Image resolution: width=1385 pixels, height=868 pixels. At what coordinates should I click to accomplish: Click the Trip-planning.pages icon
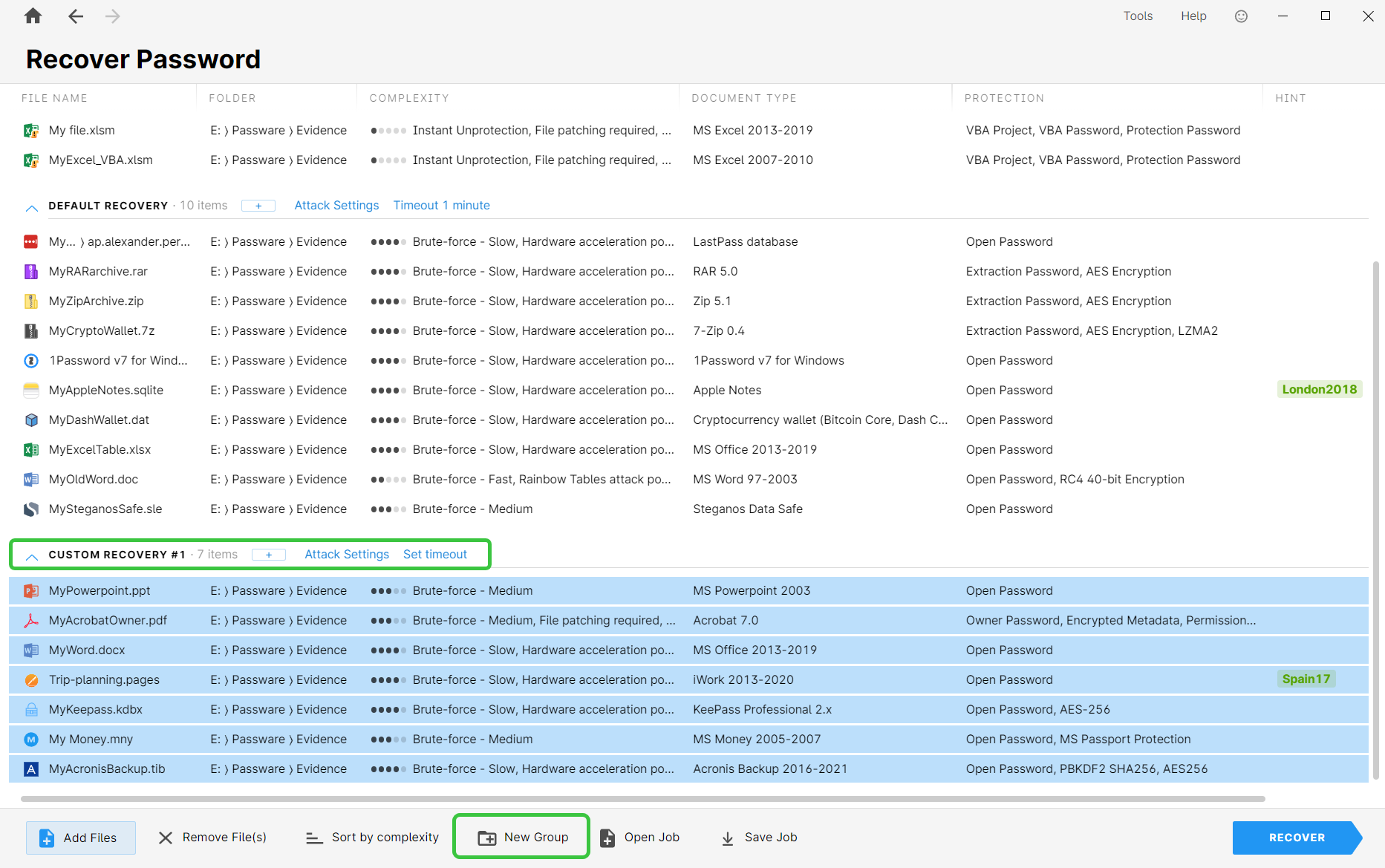pyautogui.click(x=31, y=680)
